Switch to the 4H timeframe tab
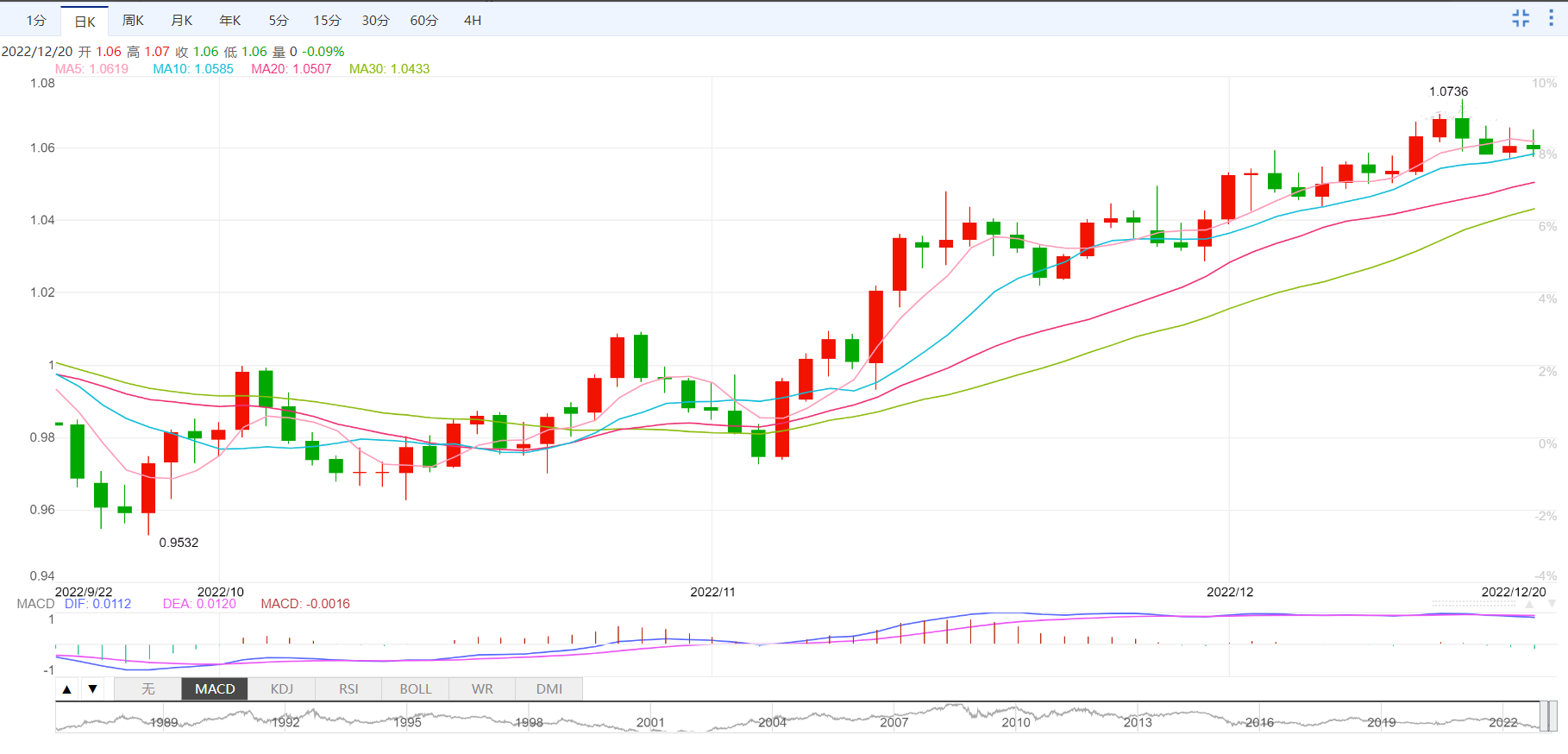The image size is (1568, 754). (473, 21)
